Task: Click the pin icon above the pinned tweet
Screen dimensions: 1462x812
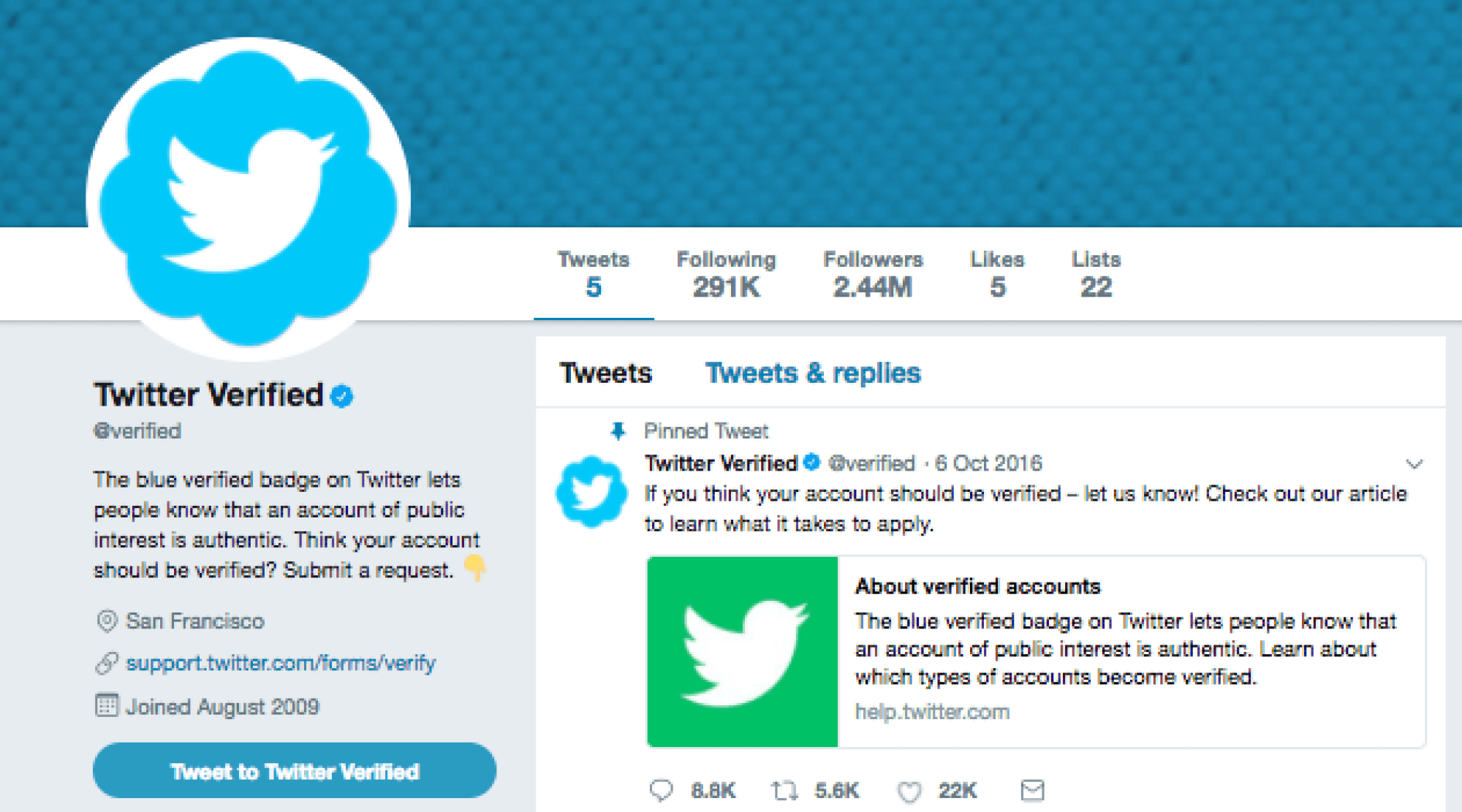Action: tap(618, 431)
